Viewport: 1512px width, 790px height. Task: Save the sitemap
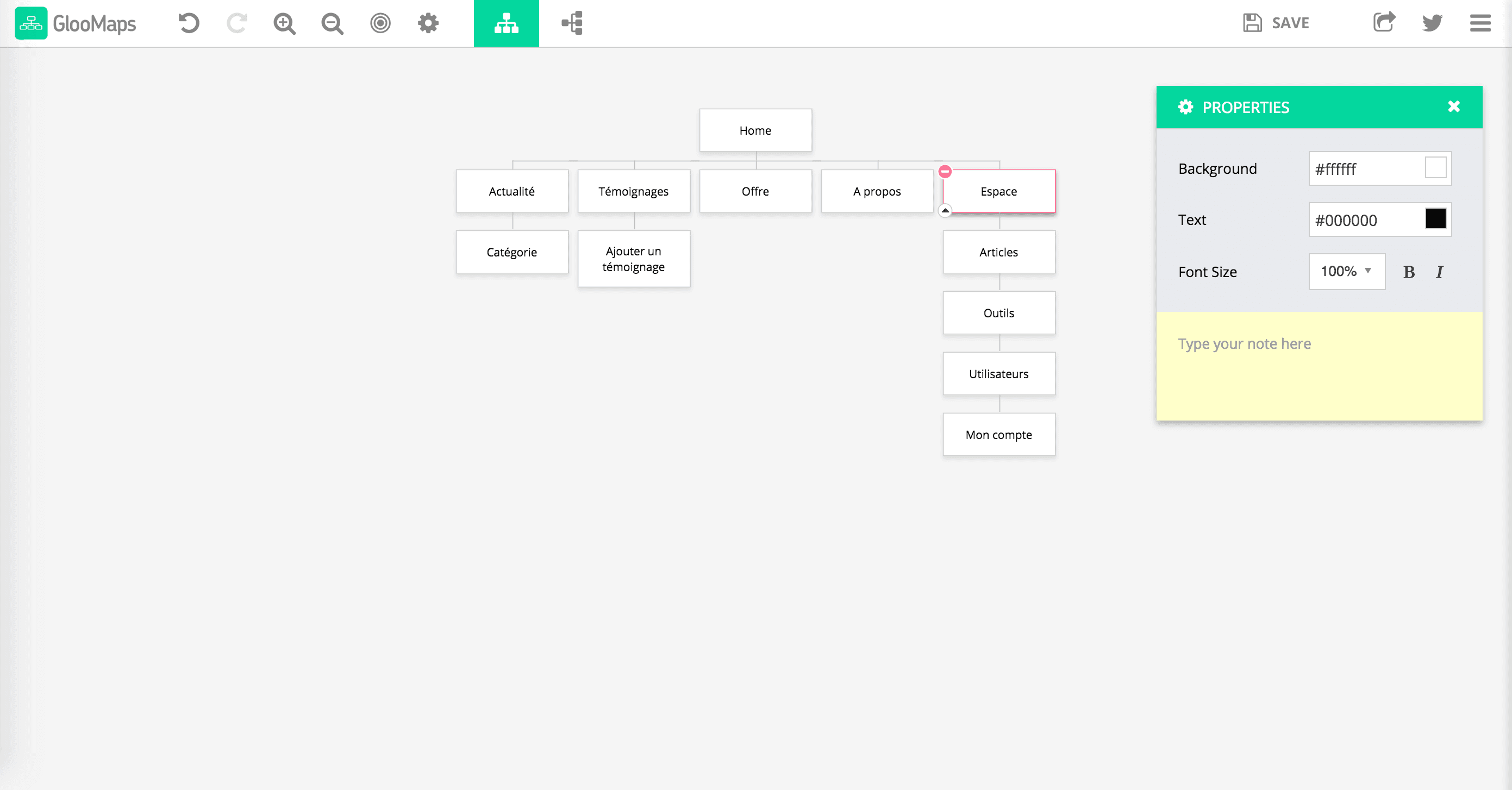coord(1276,23)
